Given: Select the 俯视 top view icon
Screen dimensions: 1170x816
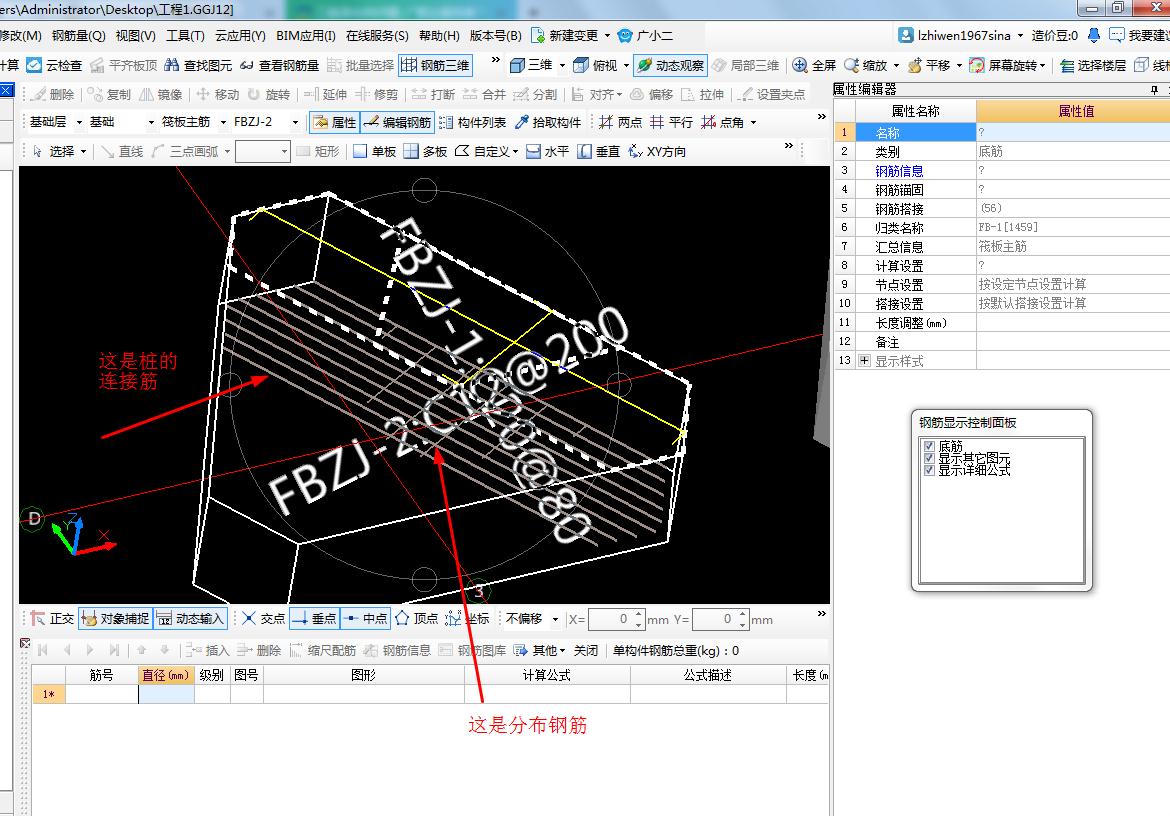Looking at the screenshot, I should (581, 65).
